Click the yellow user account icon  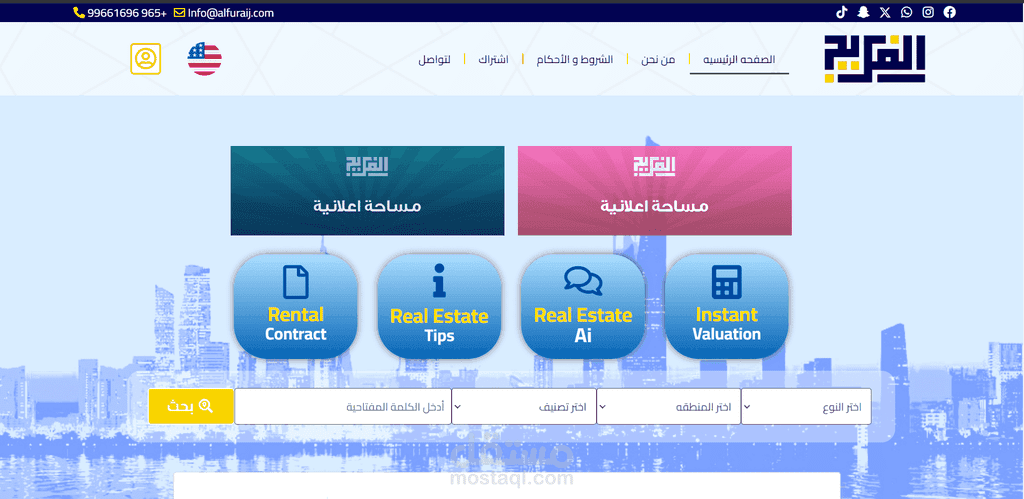[145, 59]
